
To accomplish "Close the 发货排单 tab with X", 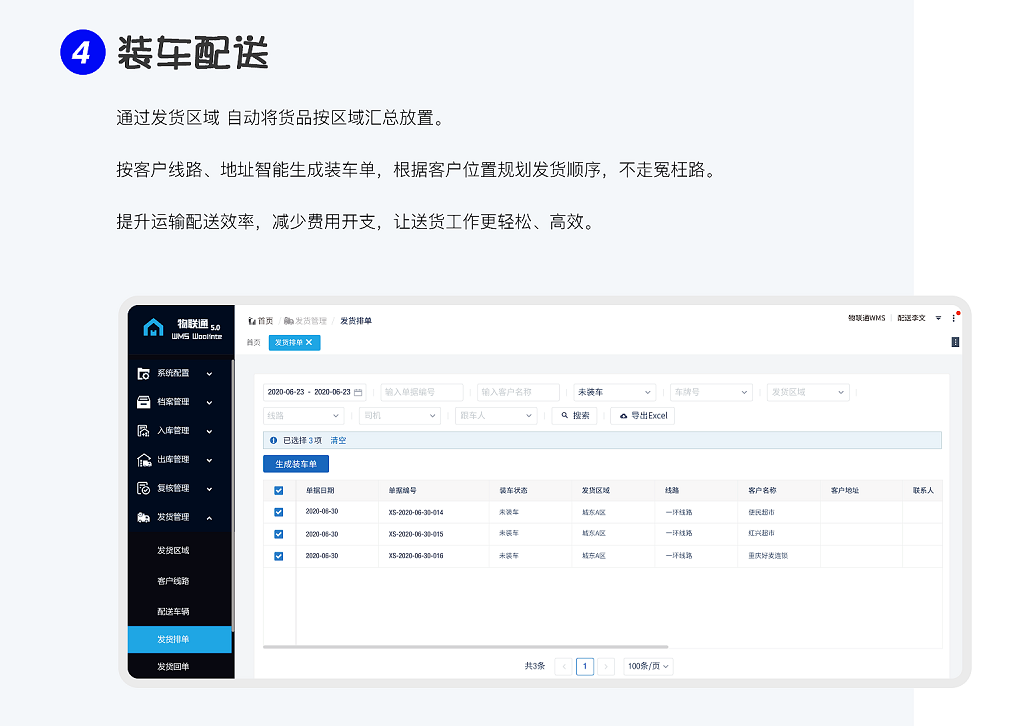I will [309, 343].
